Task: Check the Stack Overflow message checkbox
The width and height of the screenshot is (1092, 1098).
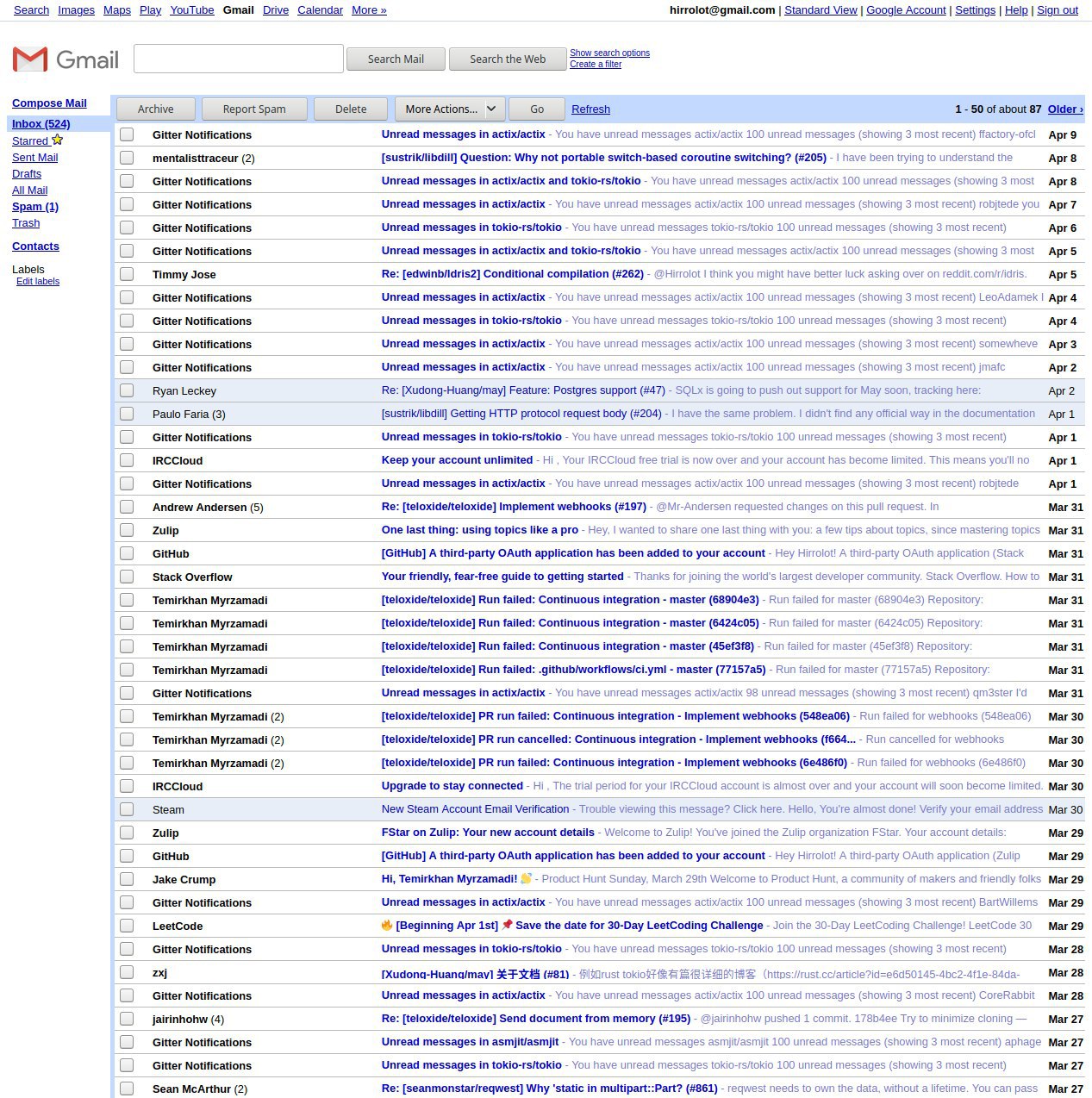Action: 127,577
